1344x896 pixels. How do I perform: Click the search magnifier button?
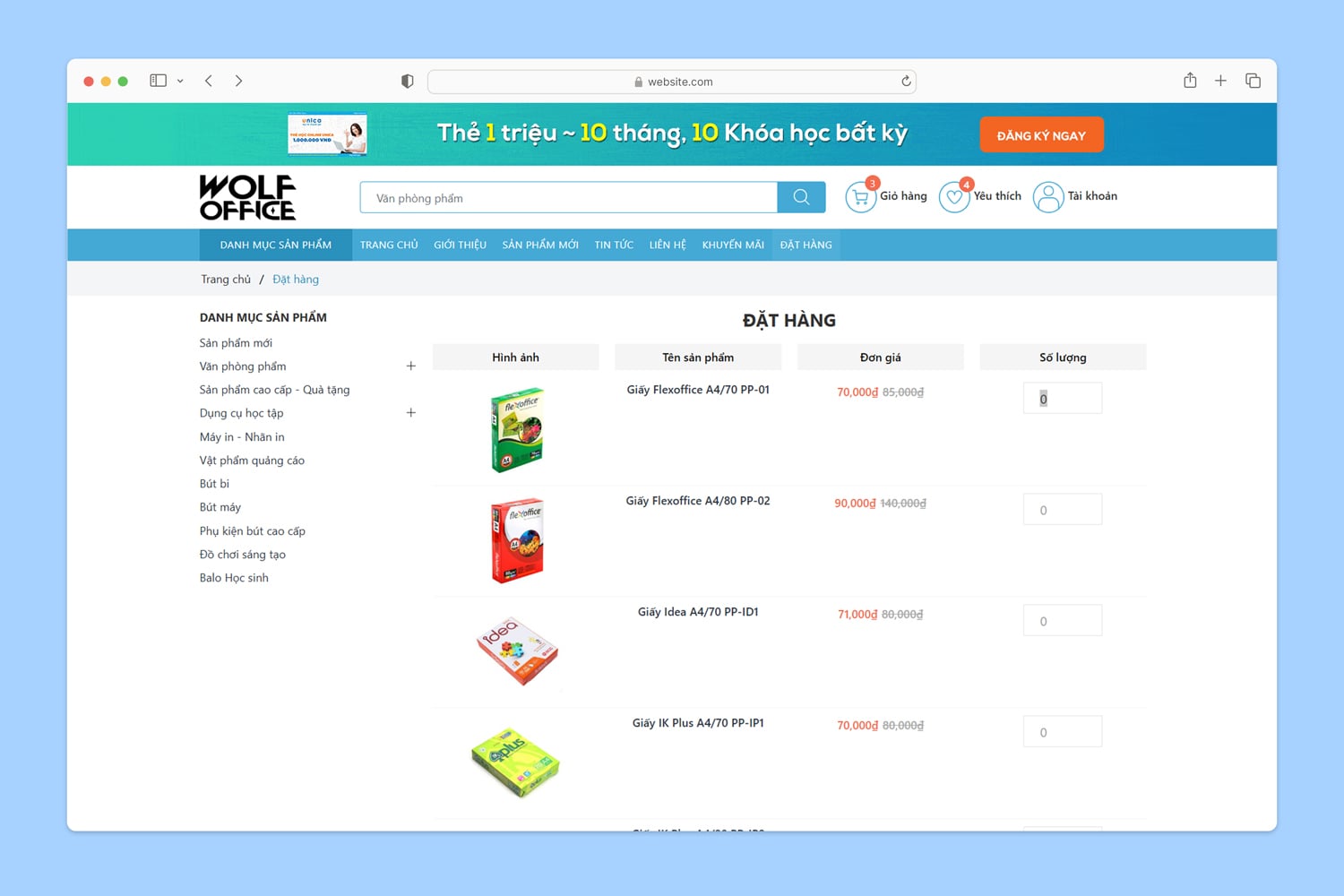pyautogui.click(x=801, y=197)
